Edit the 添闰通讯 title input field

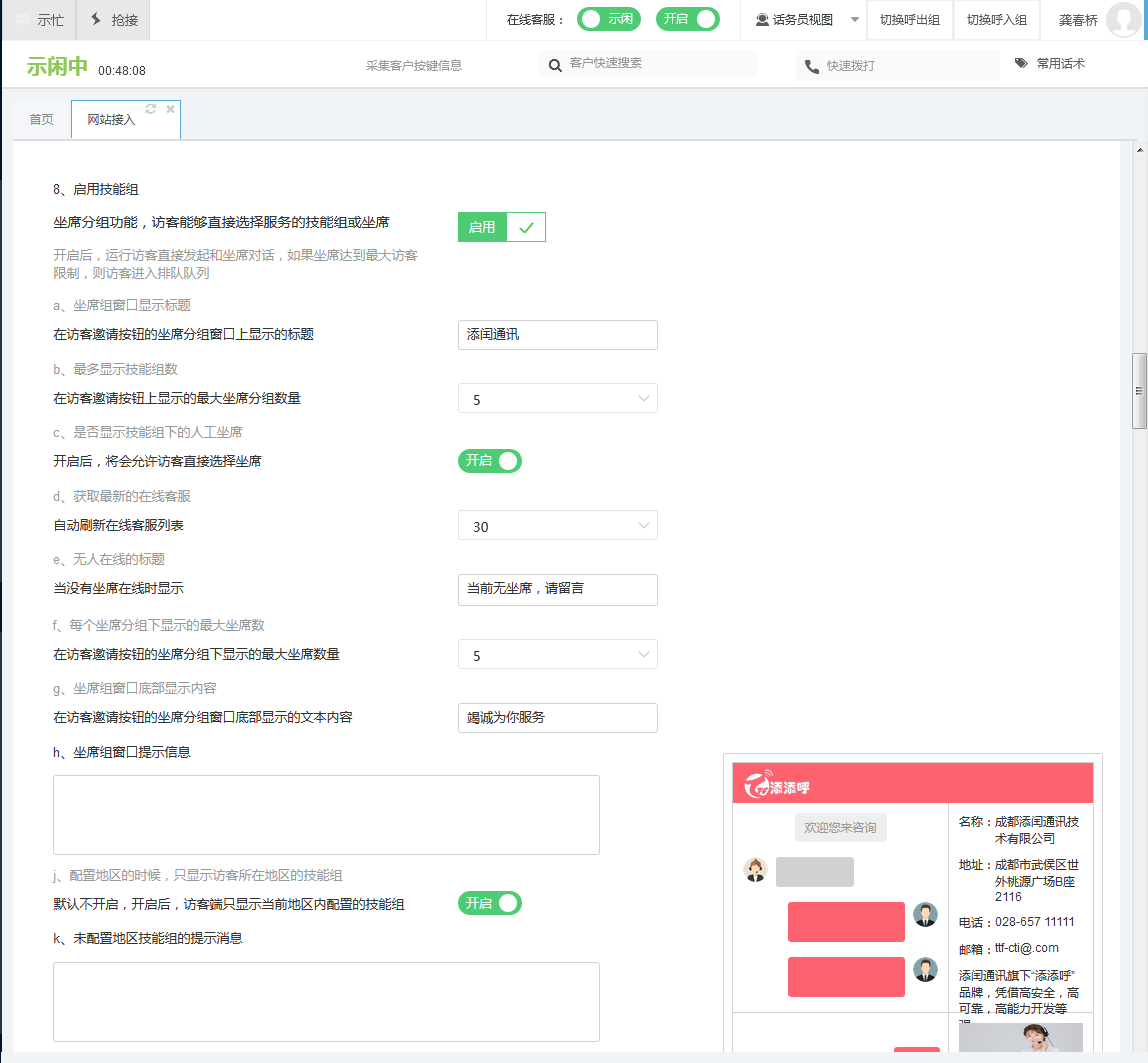557,335
